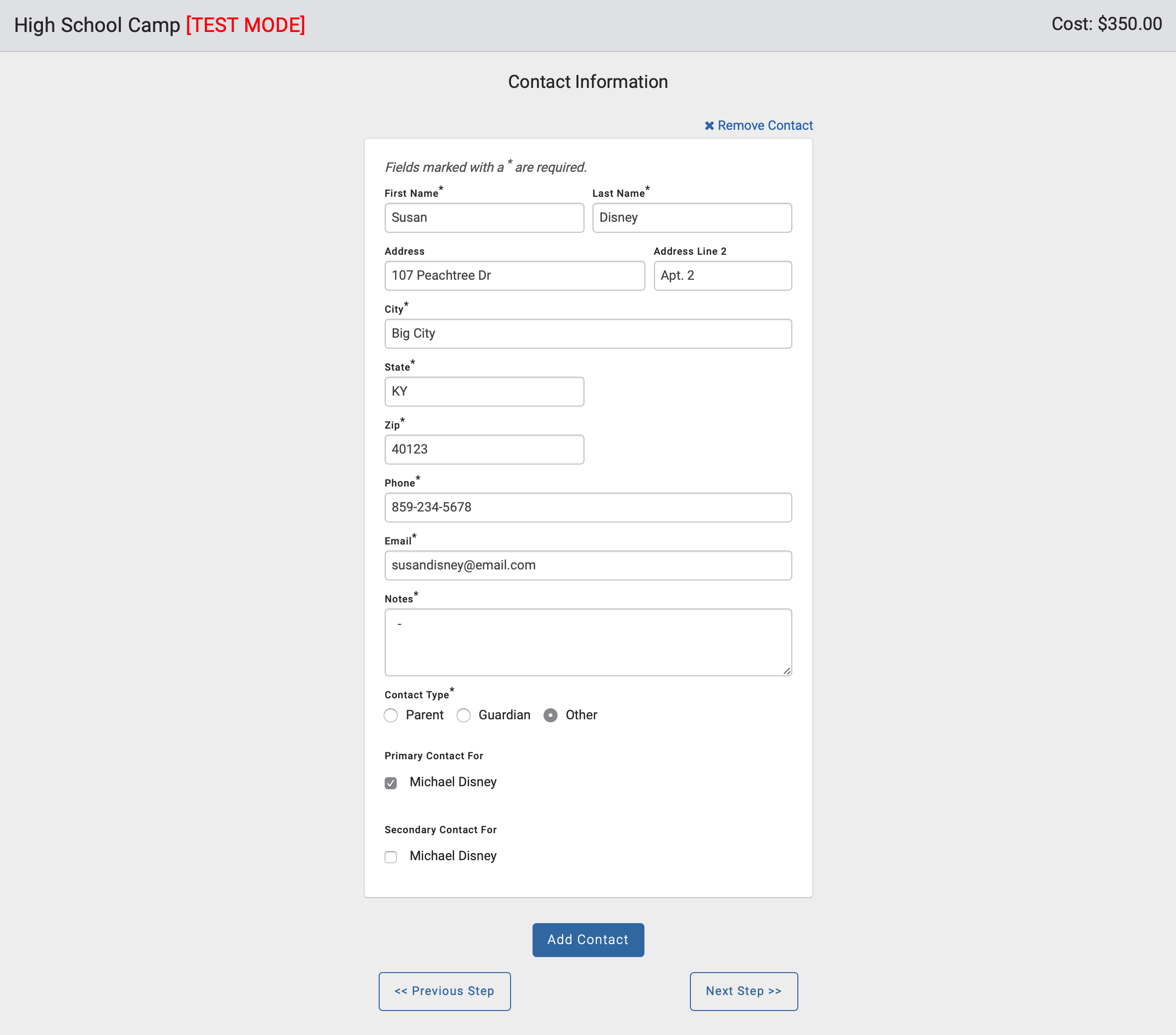Select the Parent contact type

[391, 715]
